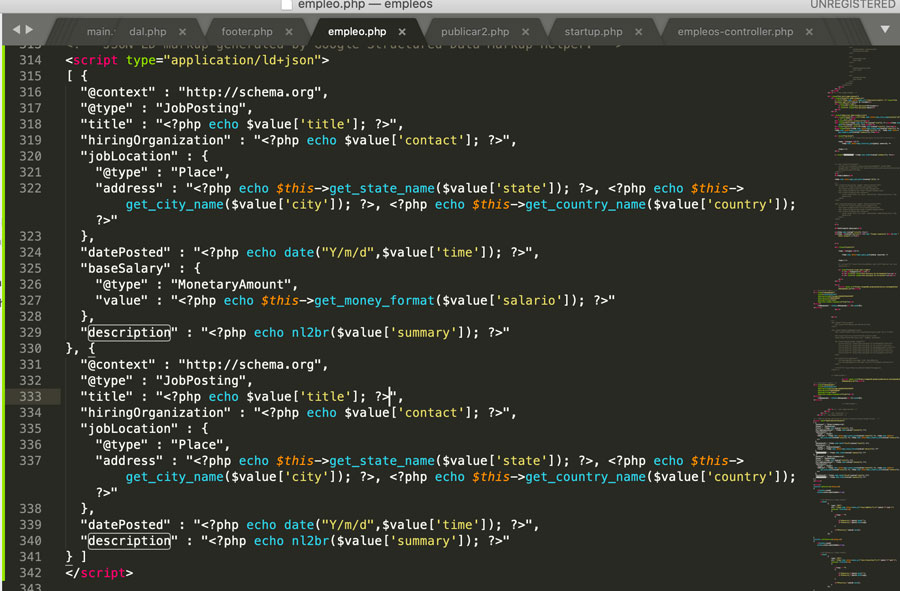
Task: Close the startup.php tab
Action: click(638, 32)
